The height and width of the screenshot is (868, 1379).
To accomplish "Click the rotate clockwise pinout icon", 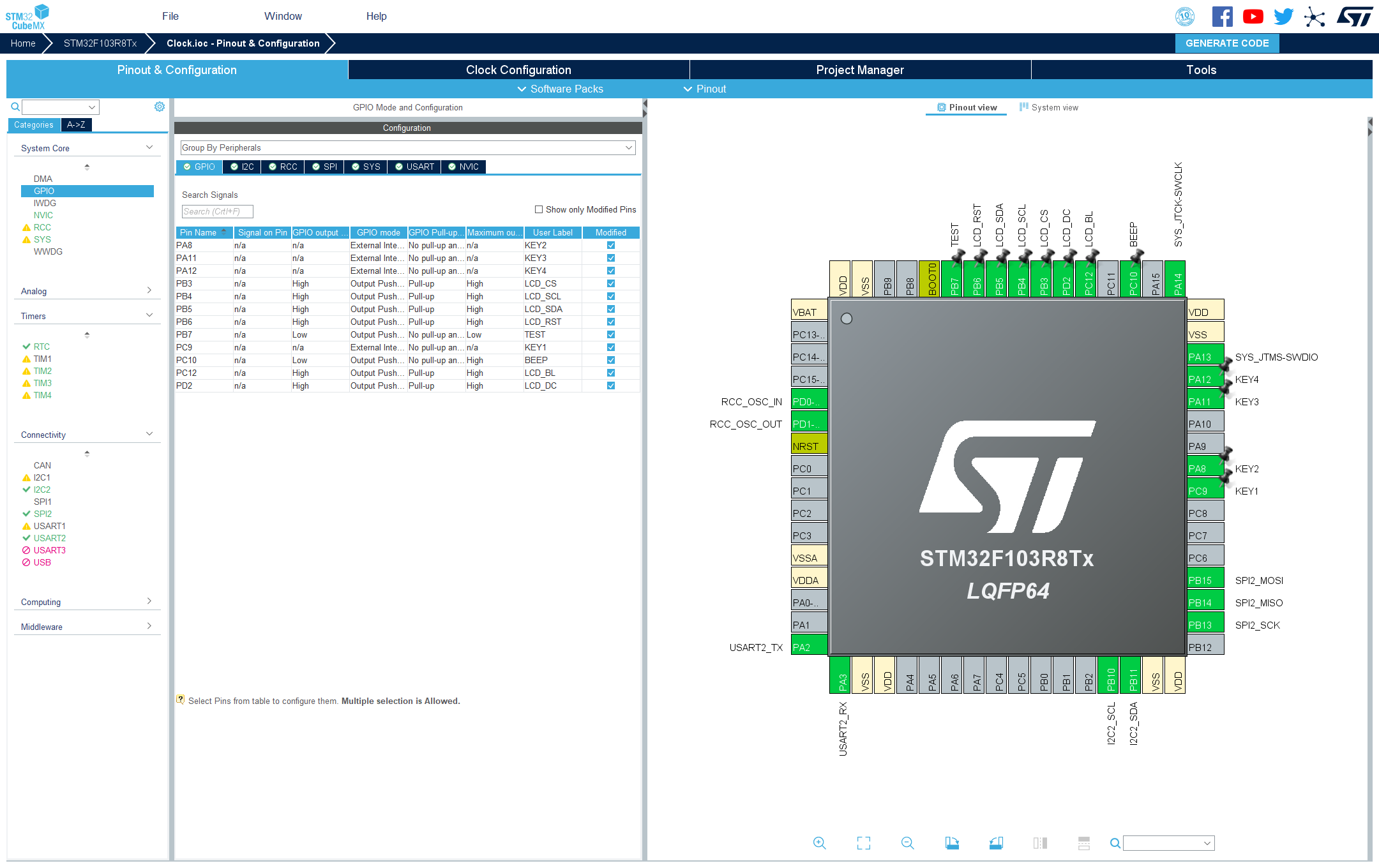I will [x=952, y=843].
